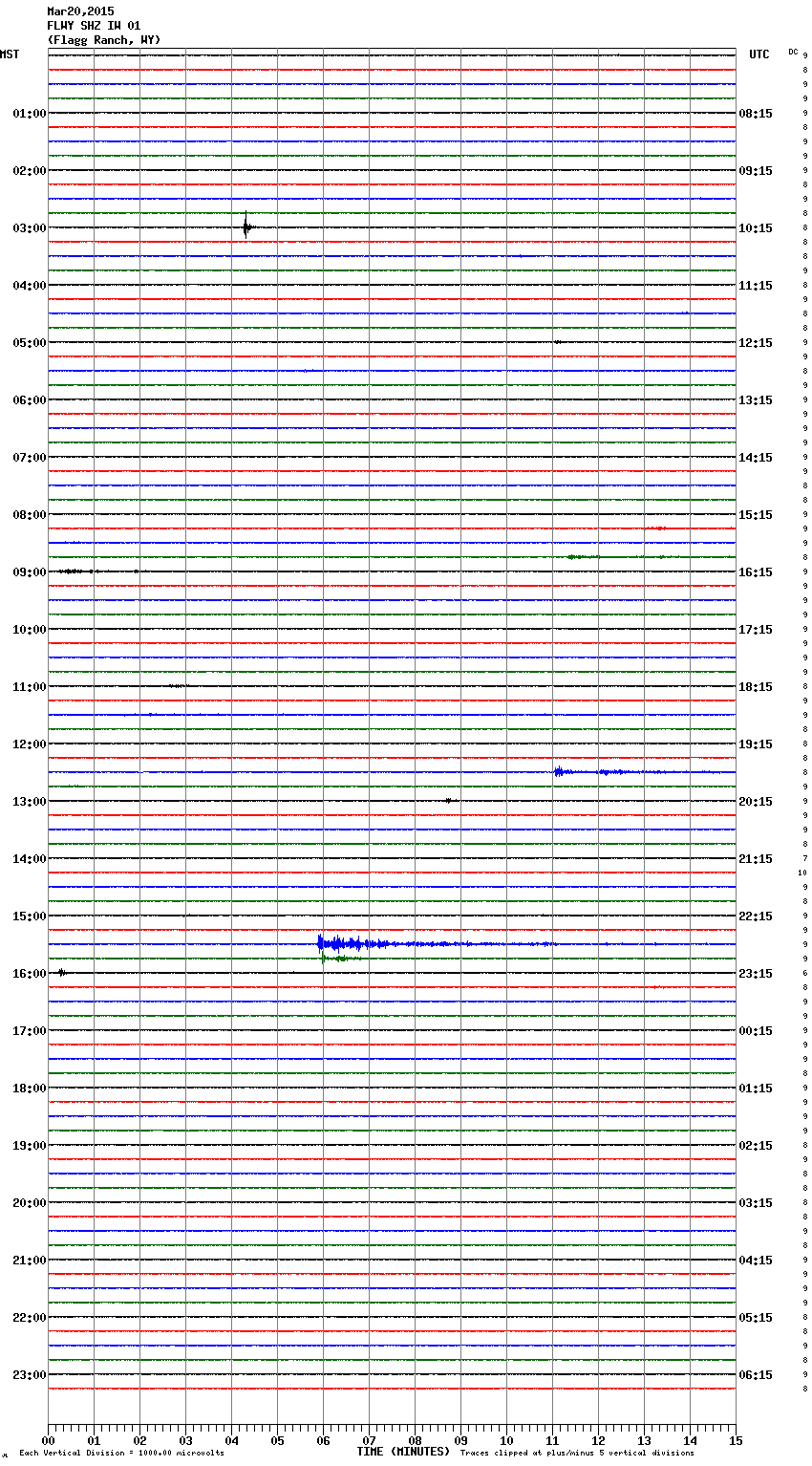Viewport: 812px width, 1466px height.
Task: Click the blue event burst after 12:00 near minute 11
Action: click(x=560, y=771)
